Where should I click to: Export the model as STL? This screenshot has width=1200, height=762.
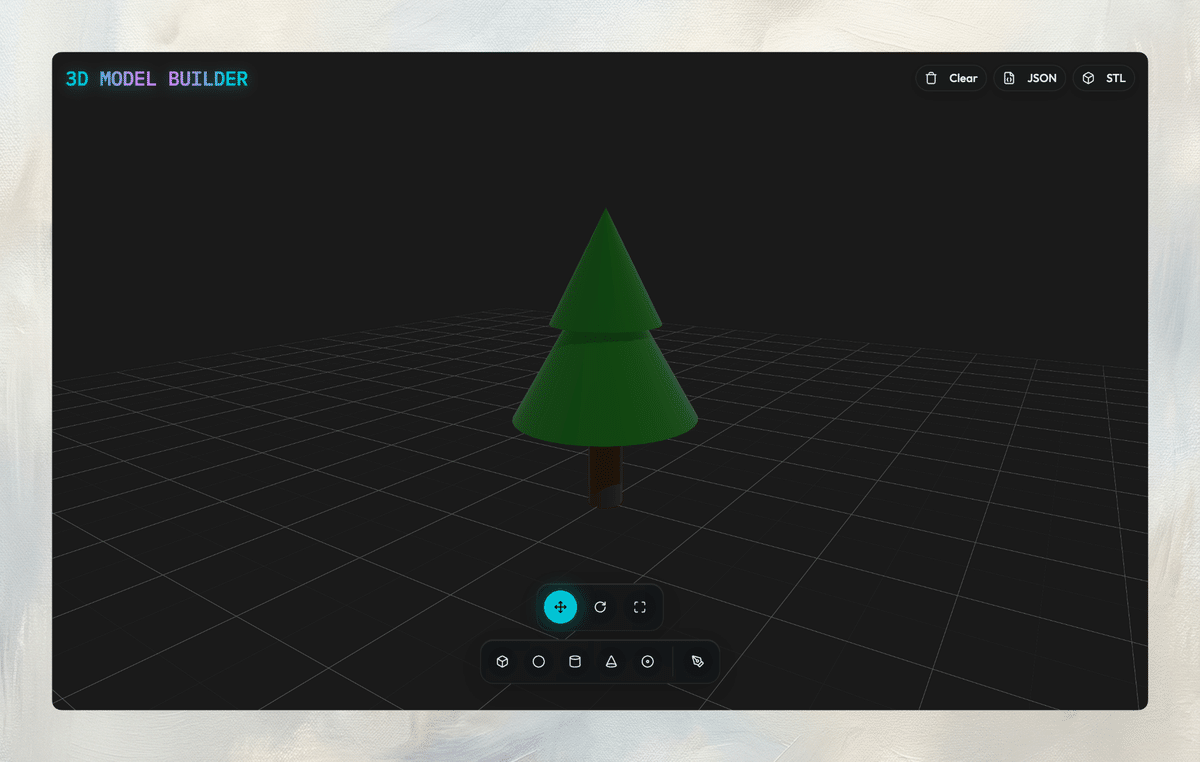[x=1103, y=77]
